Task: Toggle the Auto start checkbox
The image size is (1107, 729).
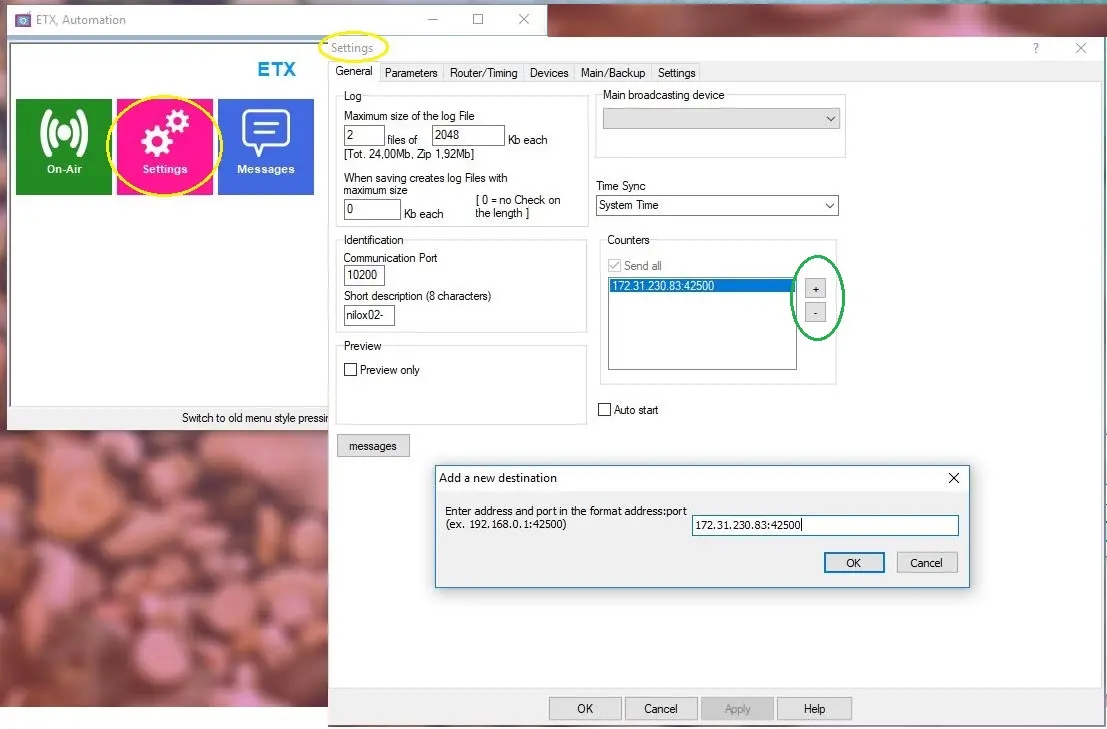Action: coord(604,410)
